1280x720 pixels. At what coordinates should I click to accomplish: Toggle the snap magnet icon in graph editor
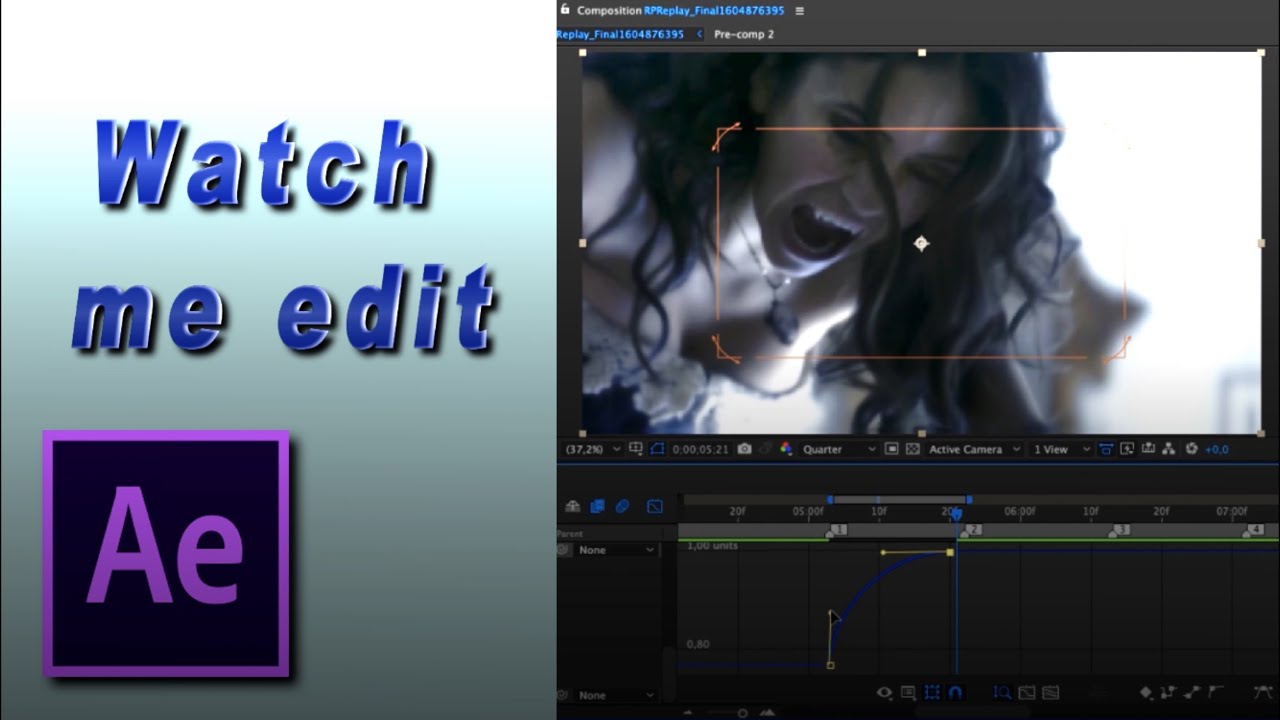click(955, 692)
